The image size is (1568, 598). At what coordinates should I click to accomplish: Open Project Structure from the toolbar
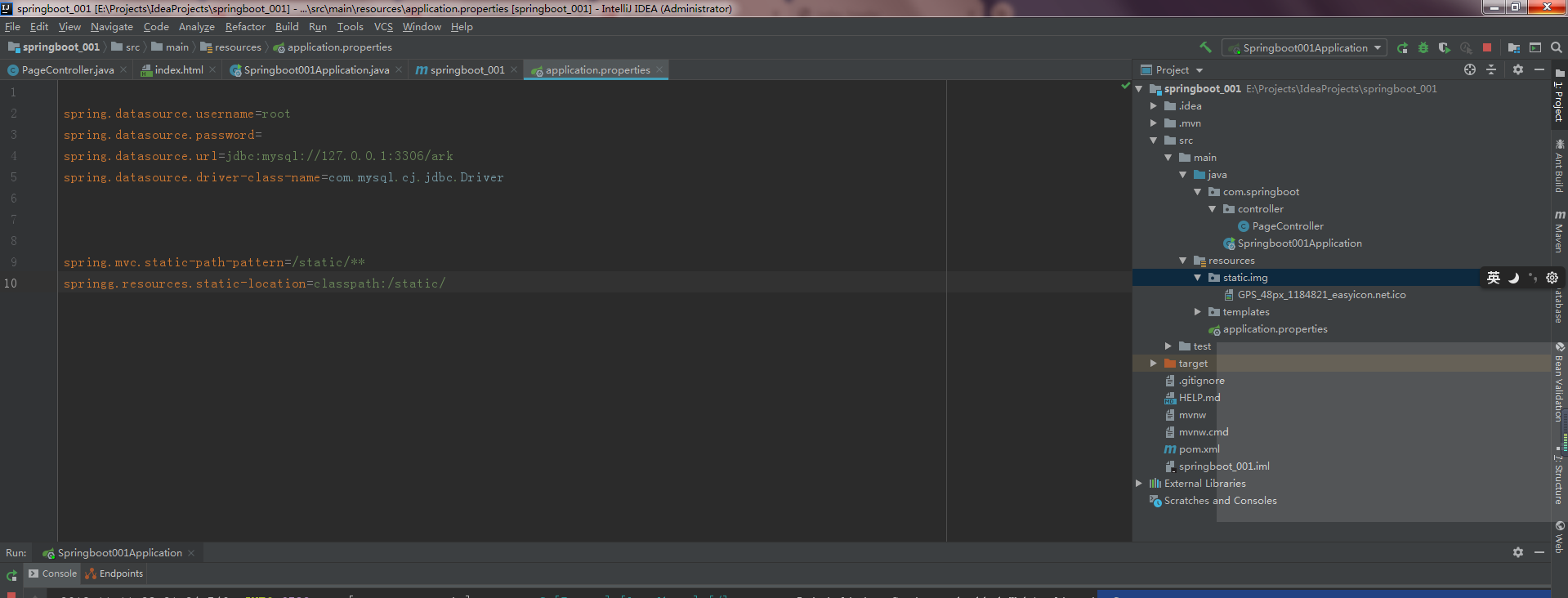(1514, 47)
